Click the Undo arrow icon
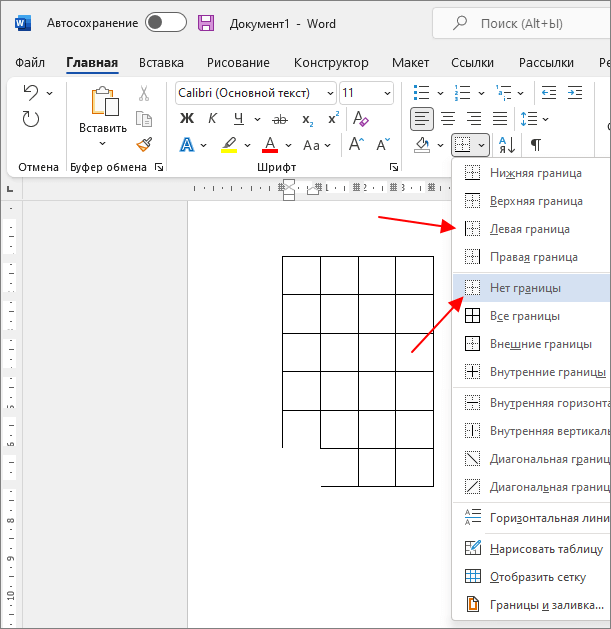 (x=31, y=93)
